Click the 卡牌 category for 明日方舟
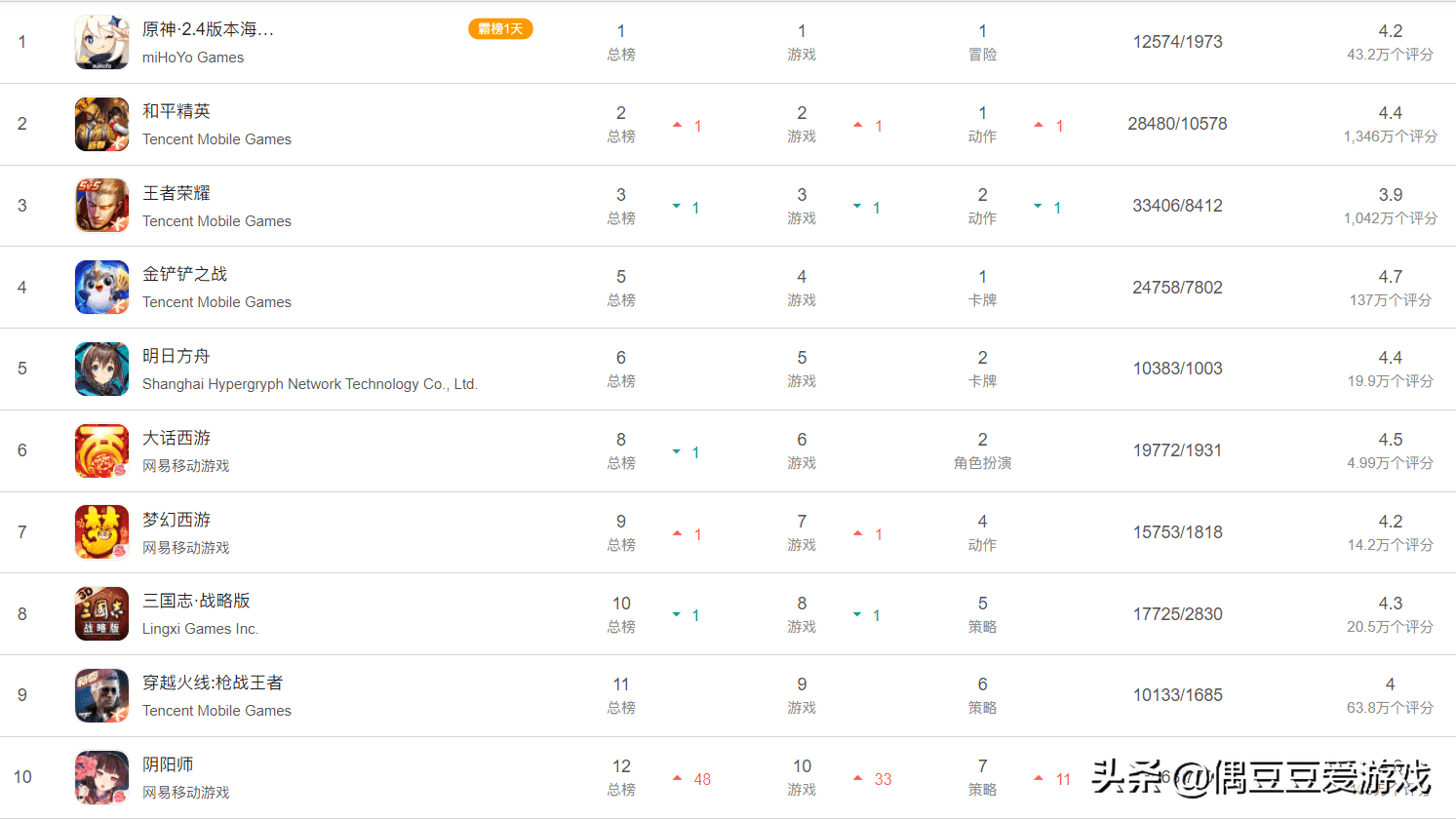Image resolution: width=1456 pixels, height=820 pixels. [x=982, y=381]
